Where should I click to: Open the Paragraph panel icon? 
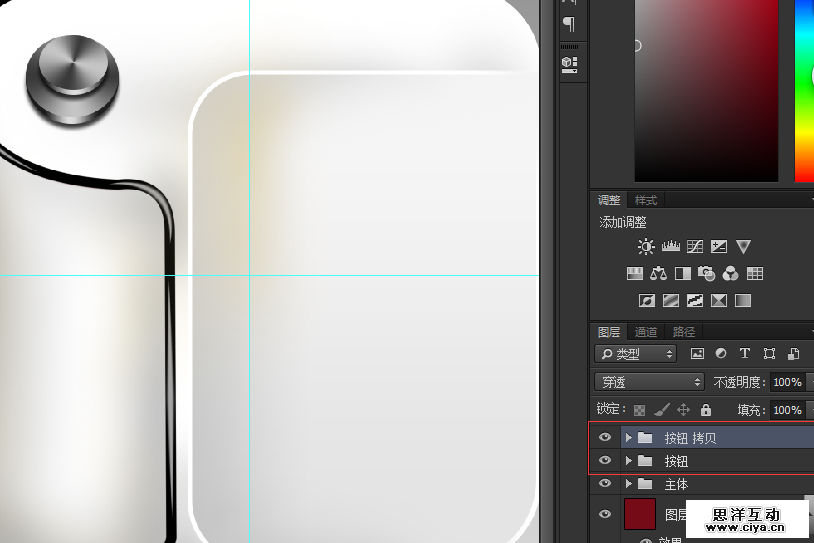click(x=569, y=23)
